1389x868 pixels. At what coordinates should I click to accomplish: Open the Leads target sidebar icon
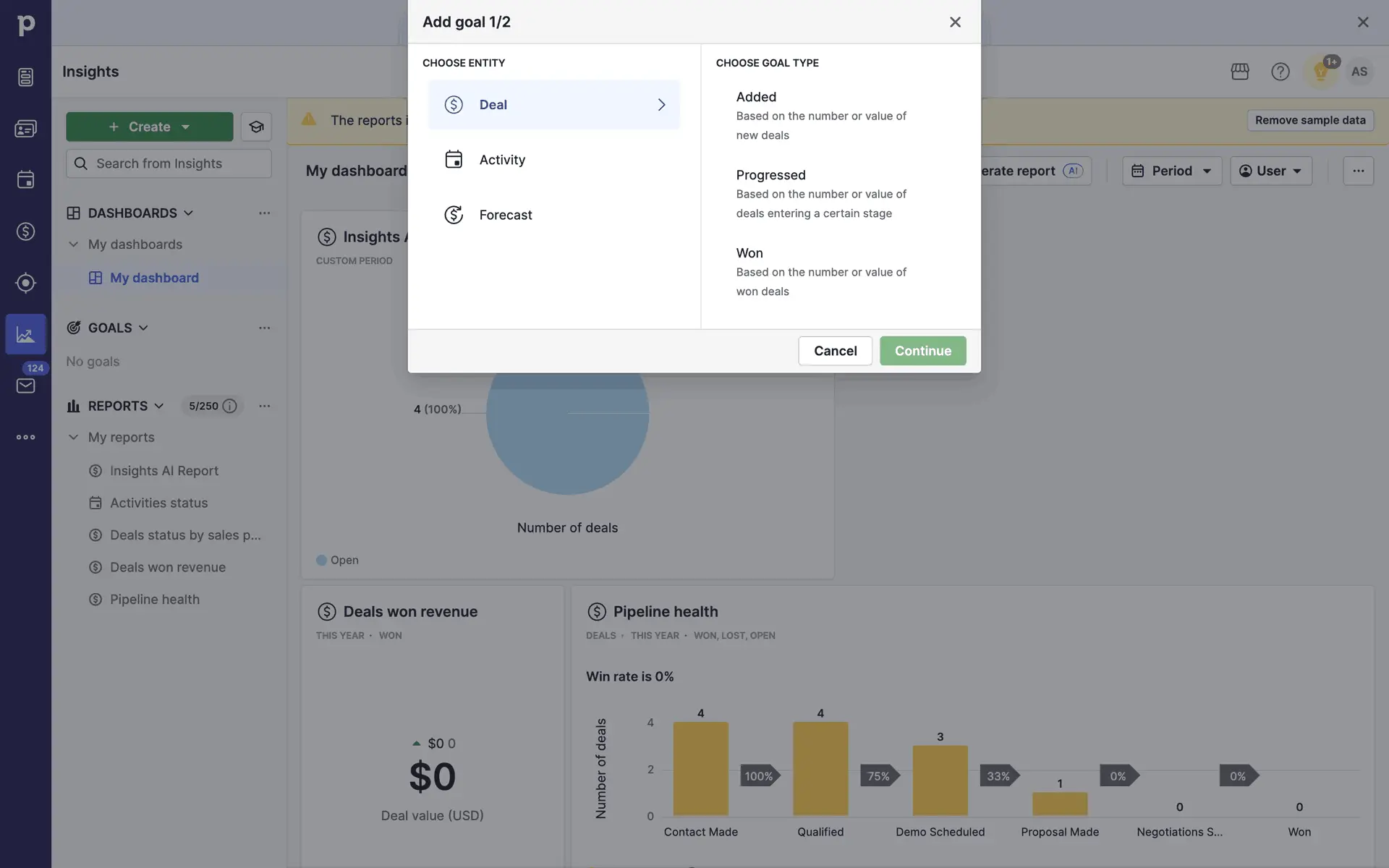(x=25, y=283)
